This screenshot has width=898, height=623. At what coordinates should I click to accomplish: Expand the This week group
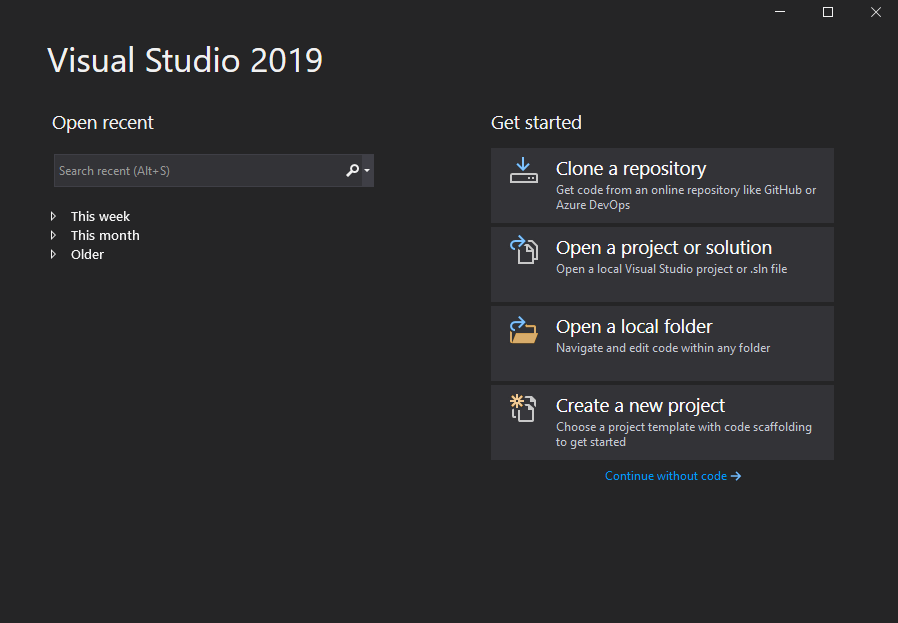pyautogui.click(x=53, y=216)
